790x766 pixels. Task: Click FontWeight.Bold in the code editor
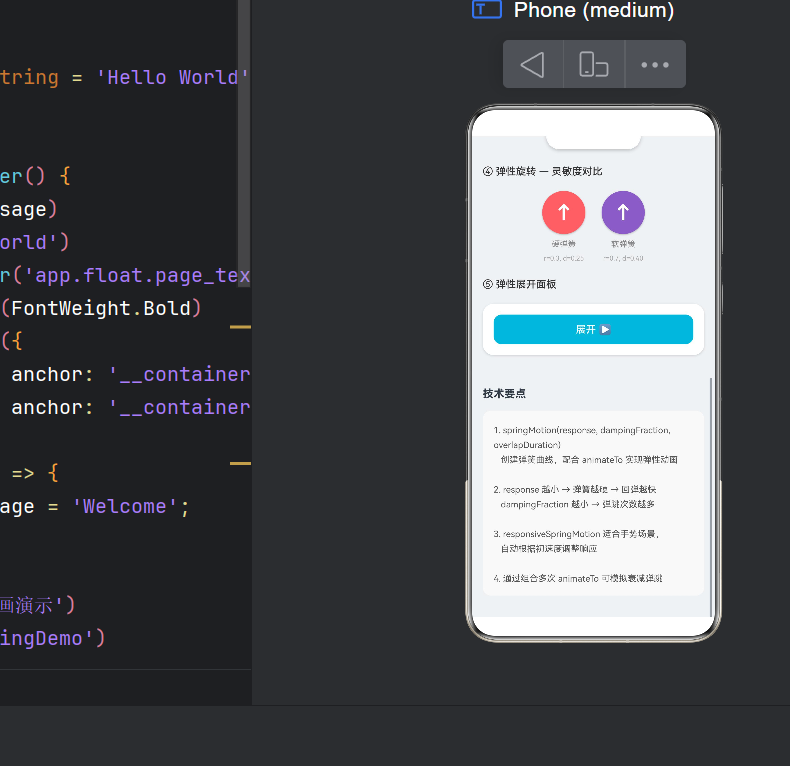101,308
